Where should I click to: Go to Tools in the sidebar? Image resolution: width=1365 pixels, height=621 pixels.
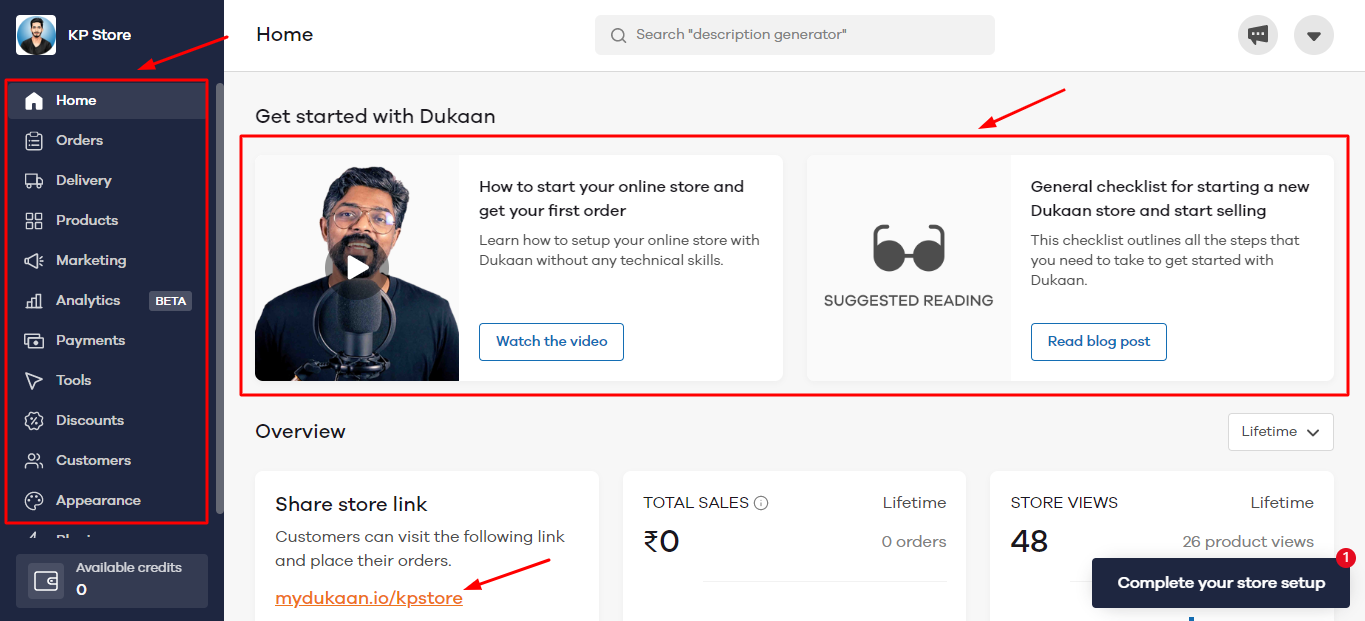(73, 381)
